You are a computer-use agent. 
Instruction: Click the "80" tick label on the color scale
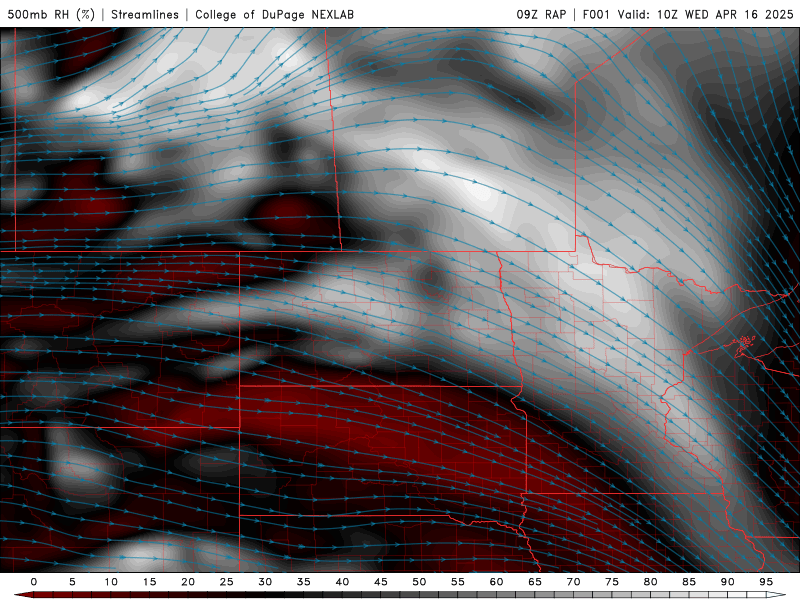click(x=650, y=582)
